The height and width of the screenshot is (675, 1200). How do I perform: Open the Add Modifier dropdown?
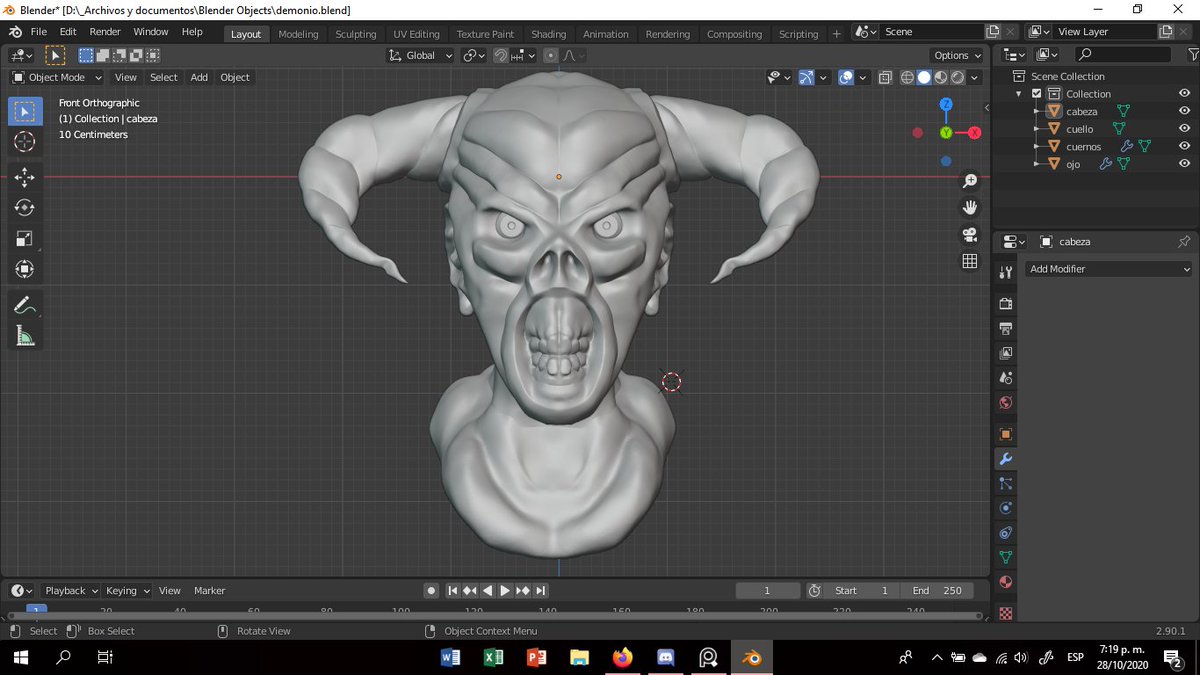(1109, 269)
